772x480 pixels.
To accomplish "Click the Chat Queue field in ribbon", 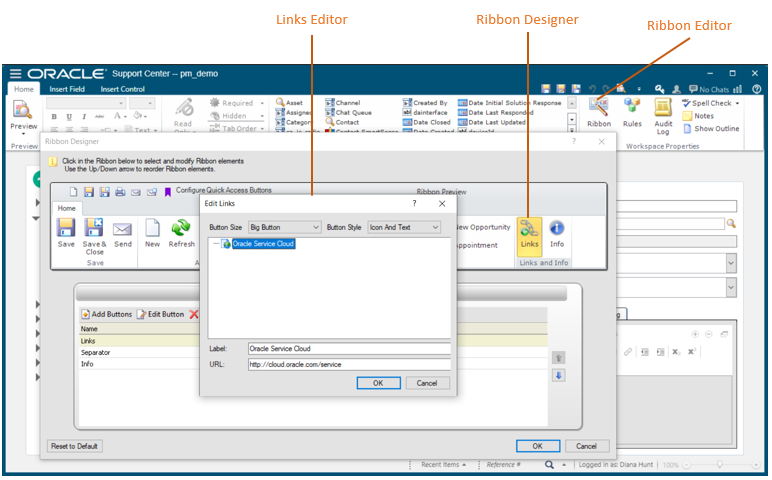I will (x=348, y=112).
